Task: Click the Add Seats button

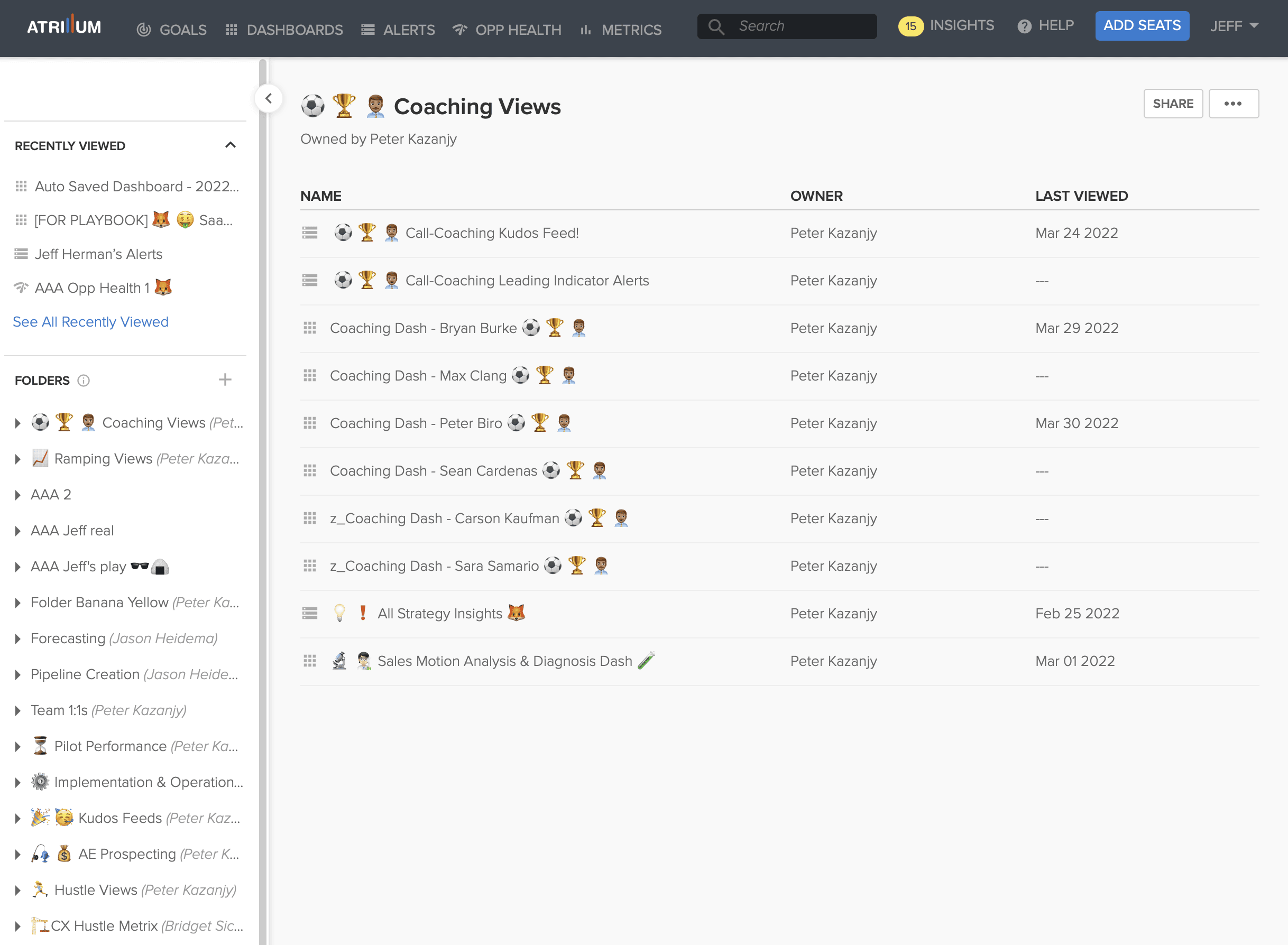Action: click(x=1142, y=26)
